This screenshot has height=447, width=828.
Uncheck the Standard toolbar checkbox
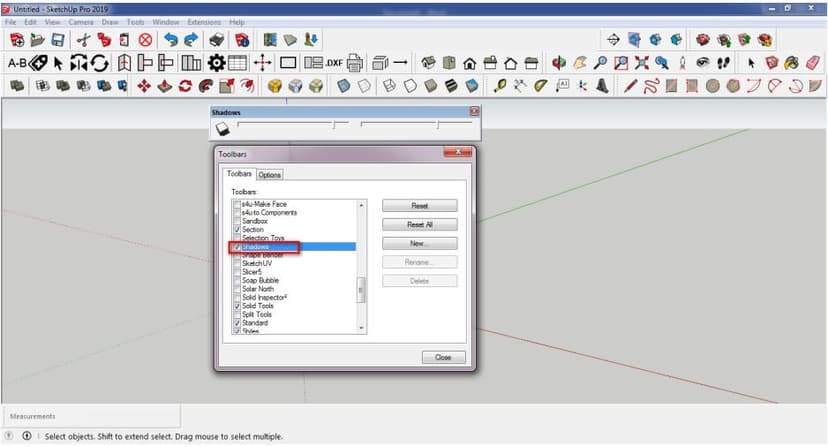237,323
